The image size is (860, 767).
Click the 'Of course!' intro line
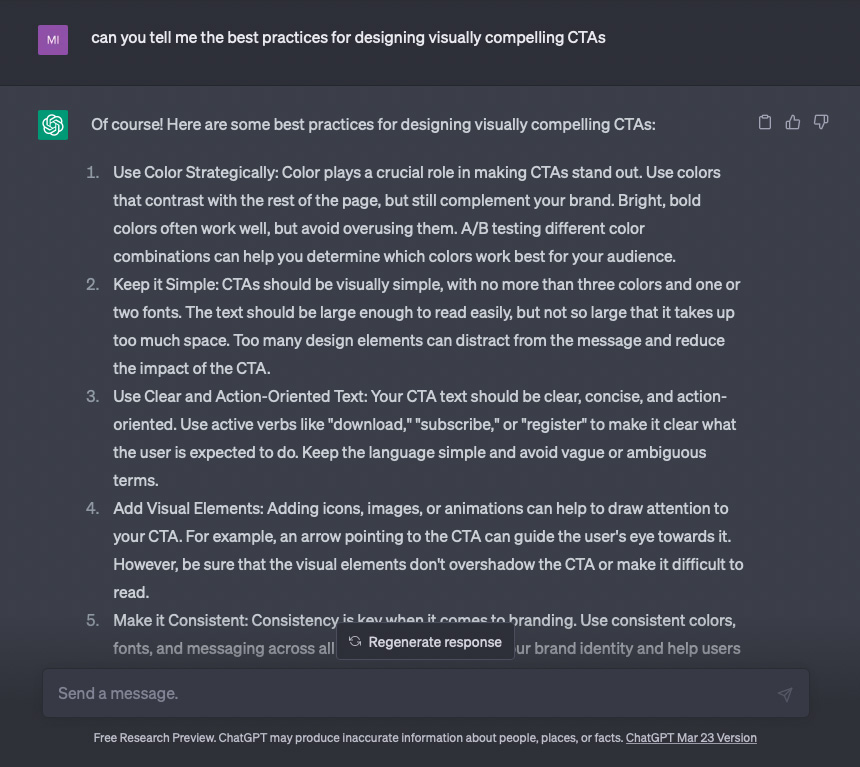click(x=373, y=125)
